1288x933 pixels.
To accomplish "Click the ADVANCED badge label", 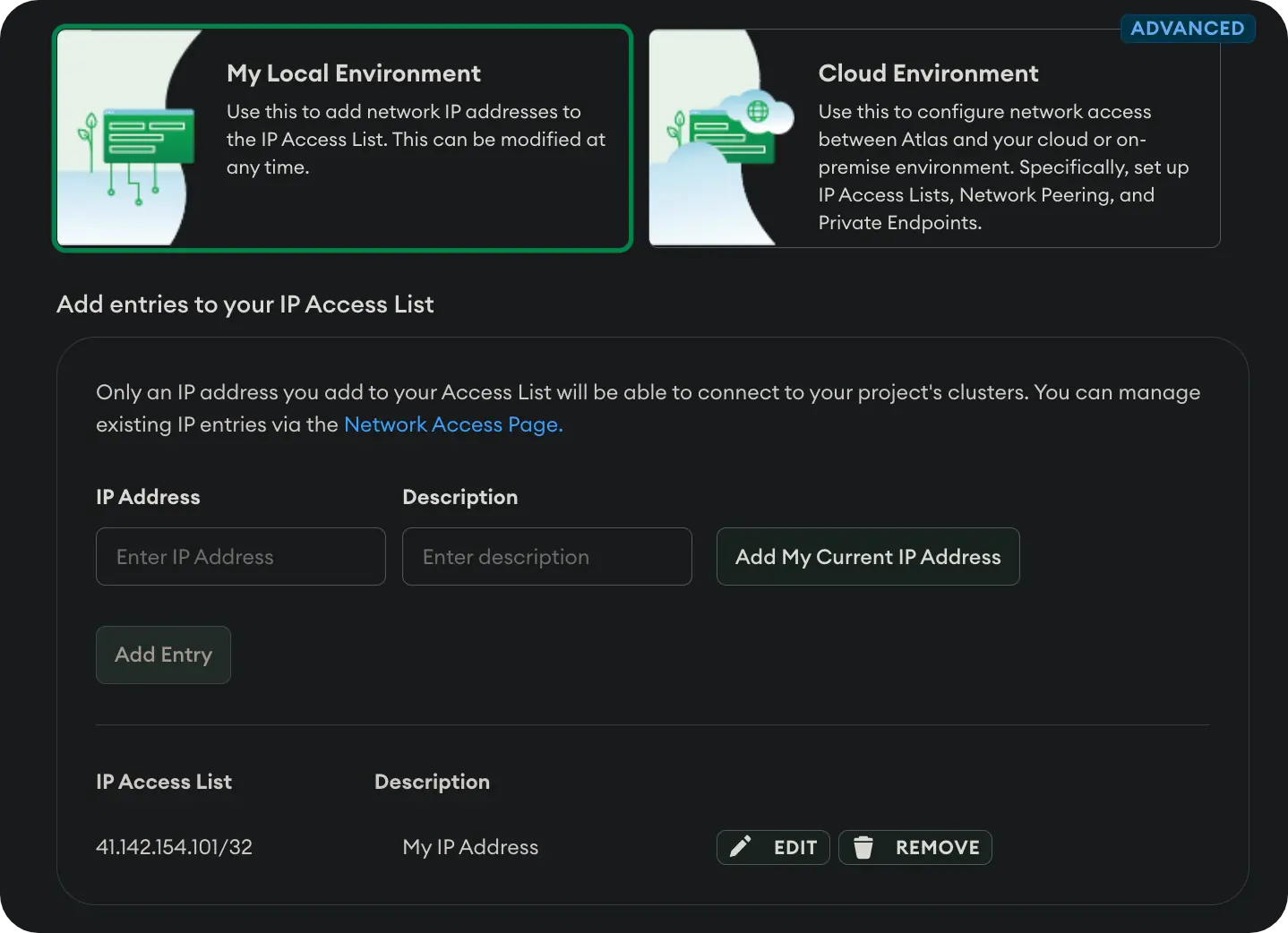I will (x=1187, y=29).
